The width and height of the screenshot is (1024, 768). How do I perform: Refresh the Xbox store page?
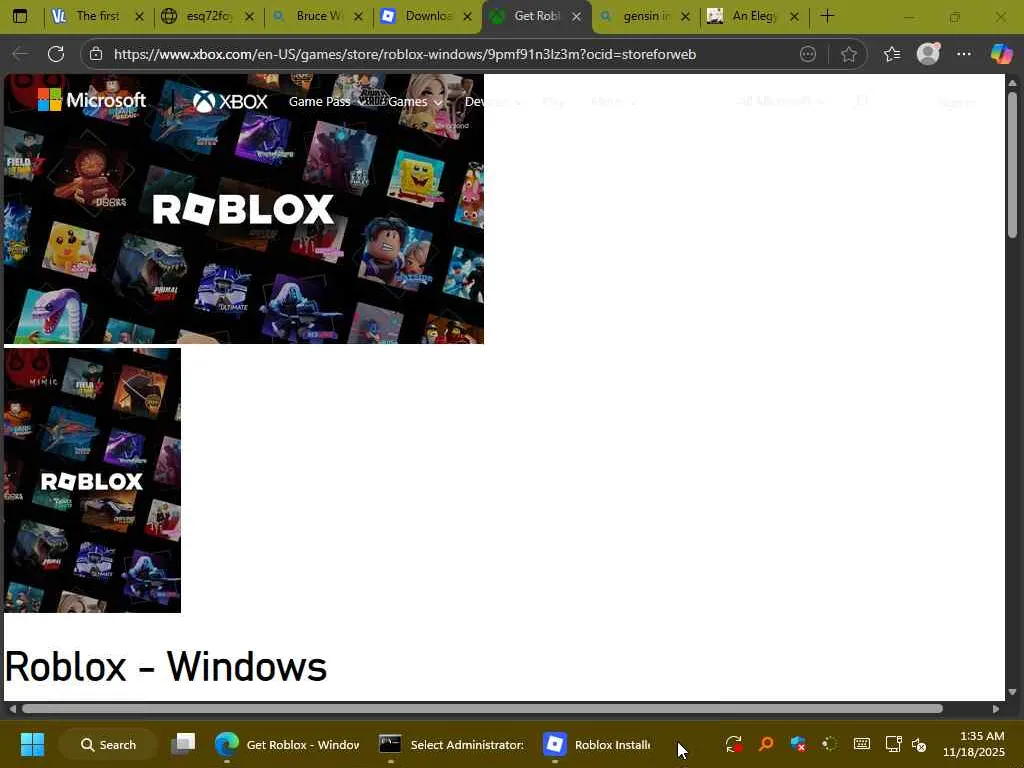(56, 54)
